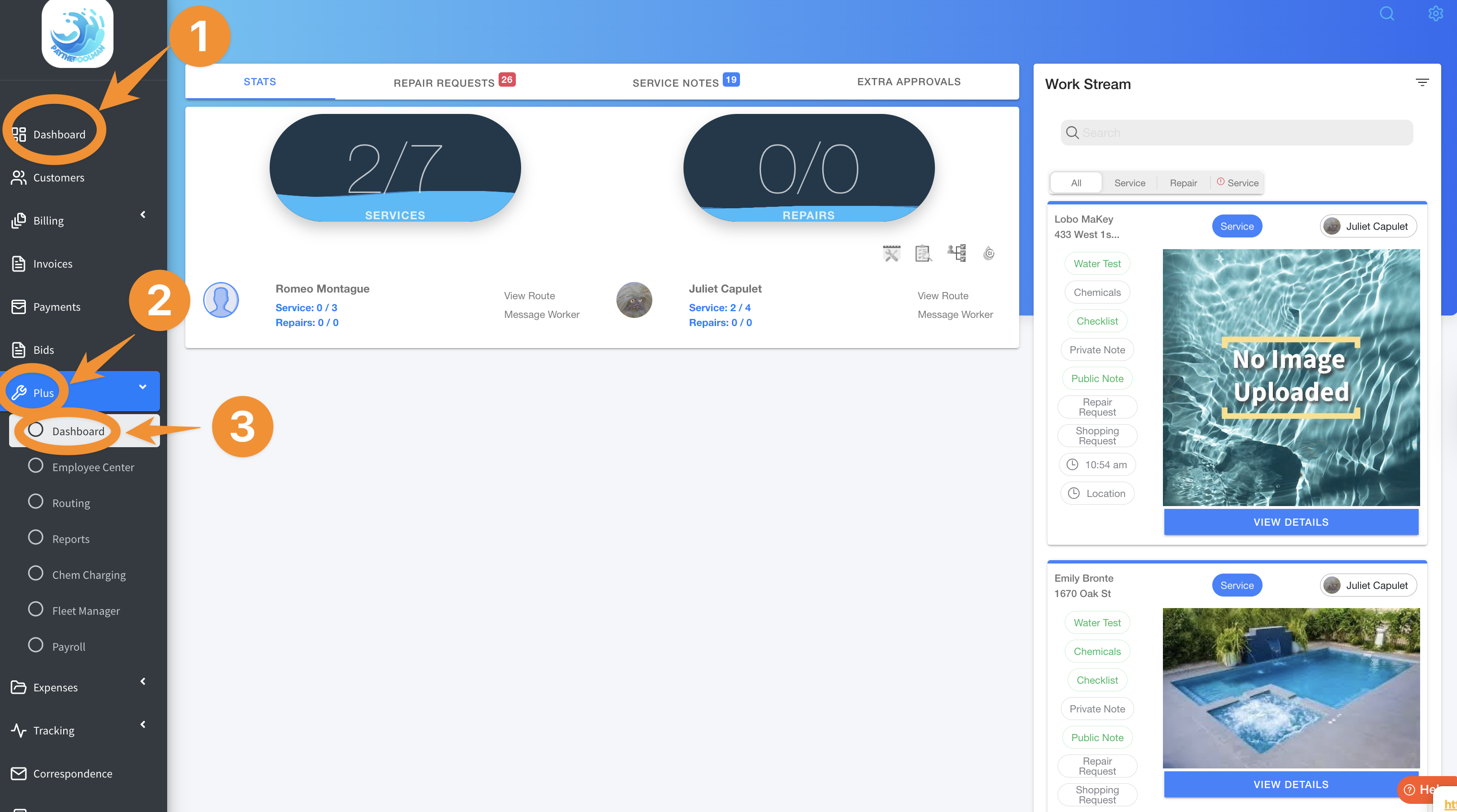Expand the Billing menu chevron
The width and height of the screenshot is (1457, 812).
click(x=143, y=215)
